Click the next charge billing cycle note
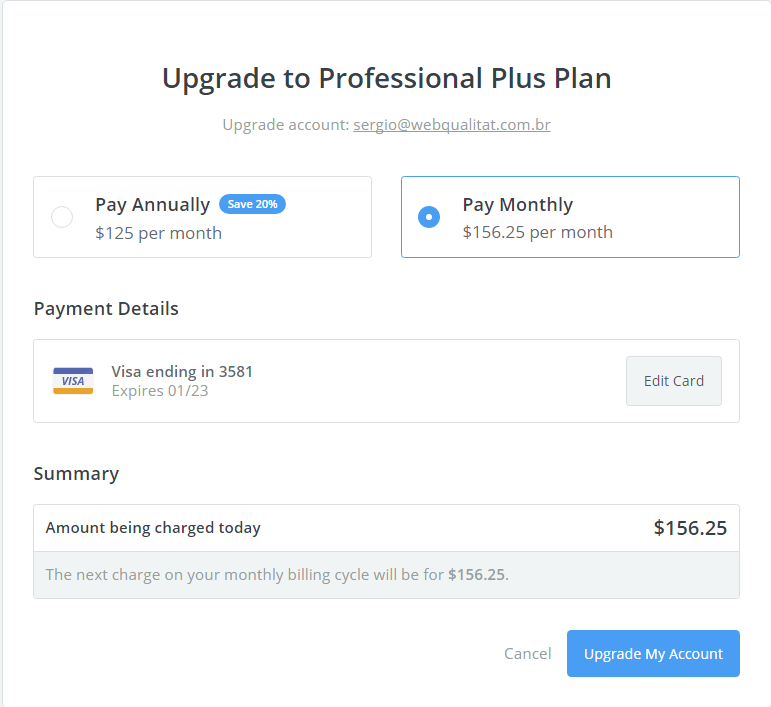The image size is (771, 707). (277, 575)
